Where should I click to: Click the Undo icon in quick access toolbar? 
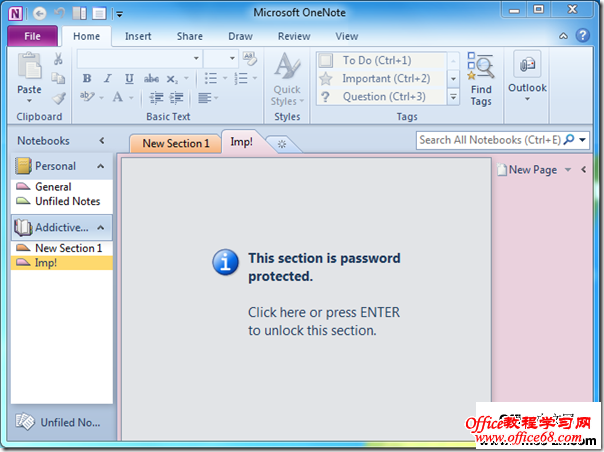click(x=59, y=13)
